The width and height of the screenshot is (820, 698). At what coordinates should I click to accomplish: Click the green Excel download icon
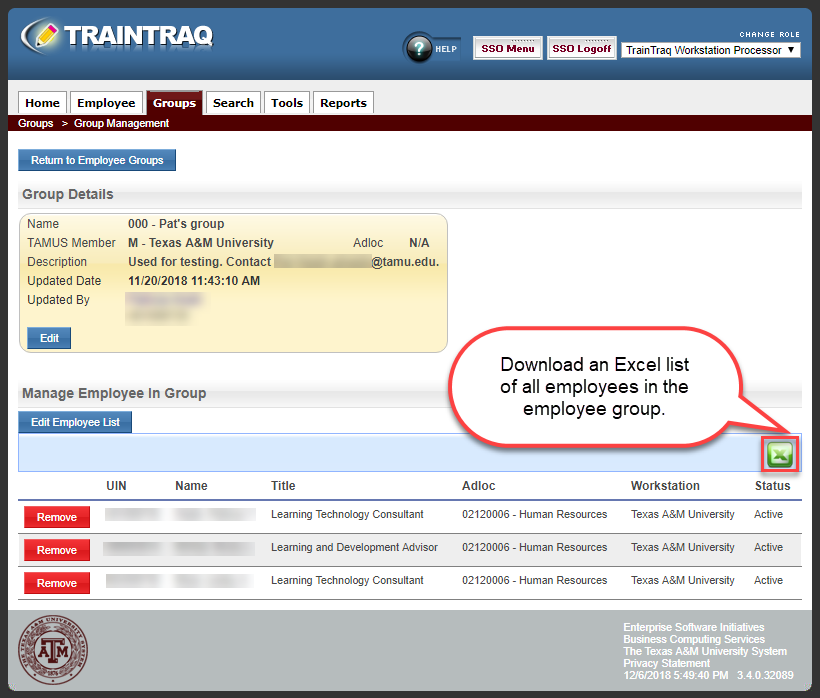(x=779, y=453)
